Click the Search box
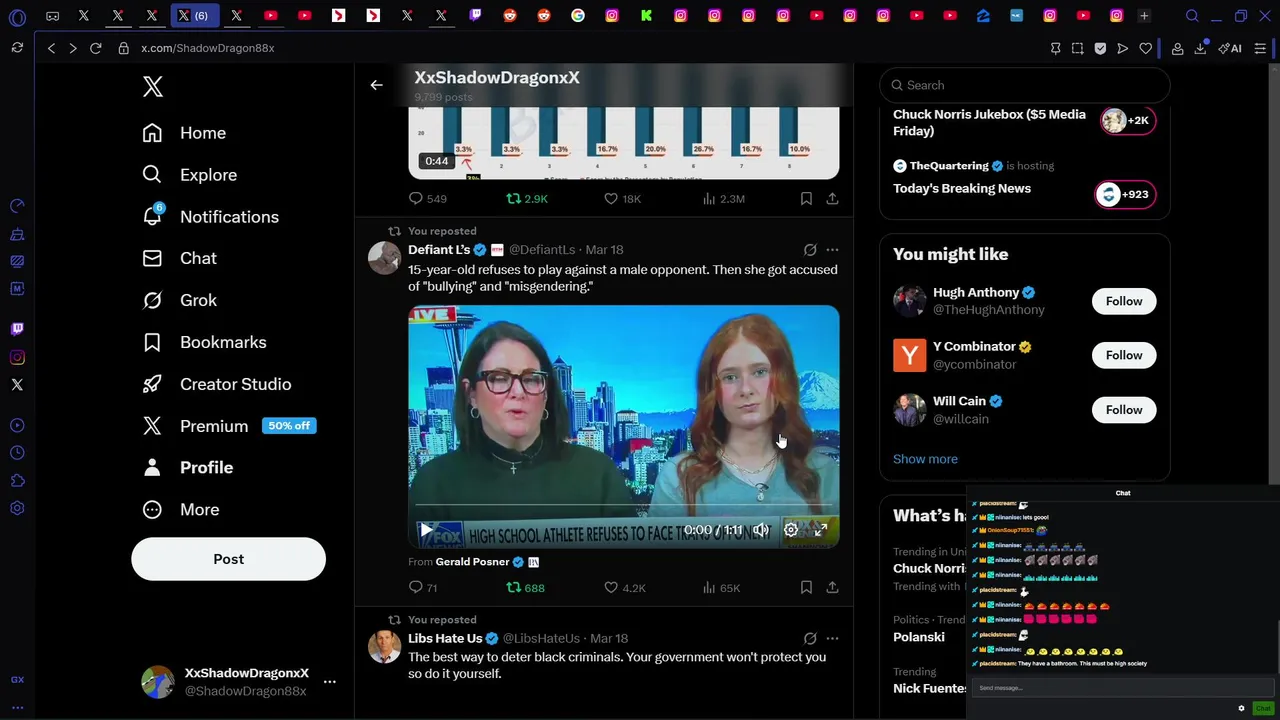1280x720 pixels. point(1024,85)
